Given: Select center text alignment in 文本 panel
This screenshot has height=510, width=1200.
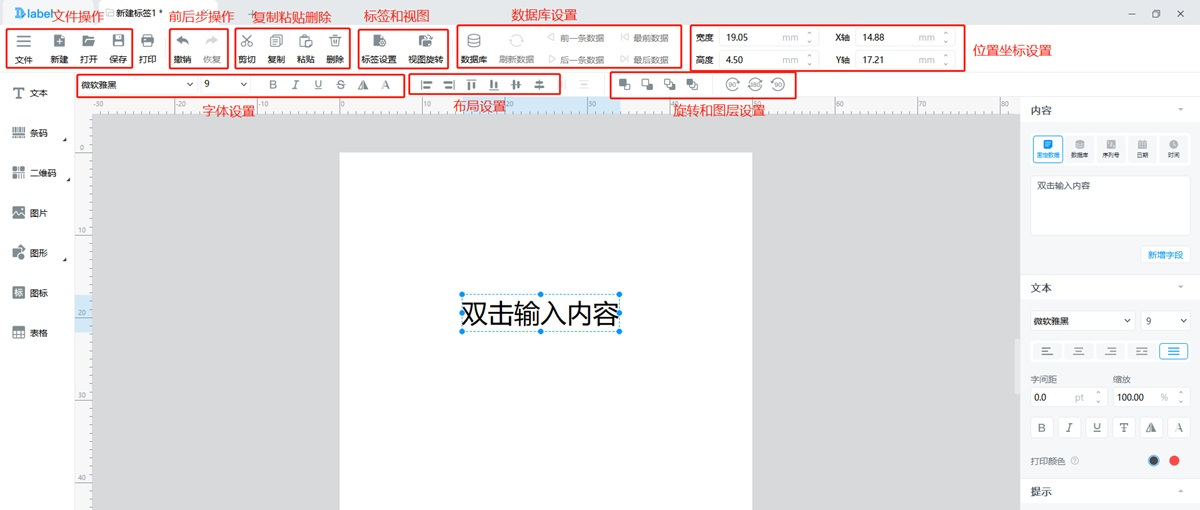Looking at the screenshot, I should [1078, 351].
